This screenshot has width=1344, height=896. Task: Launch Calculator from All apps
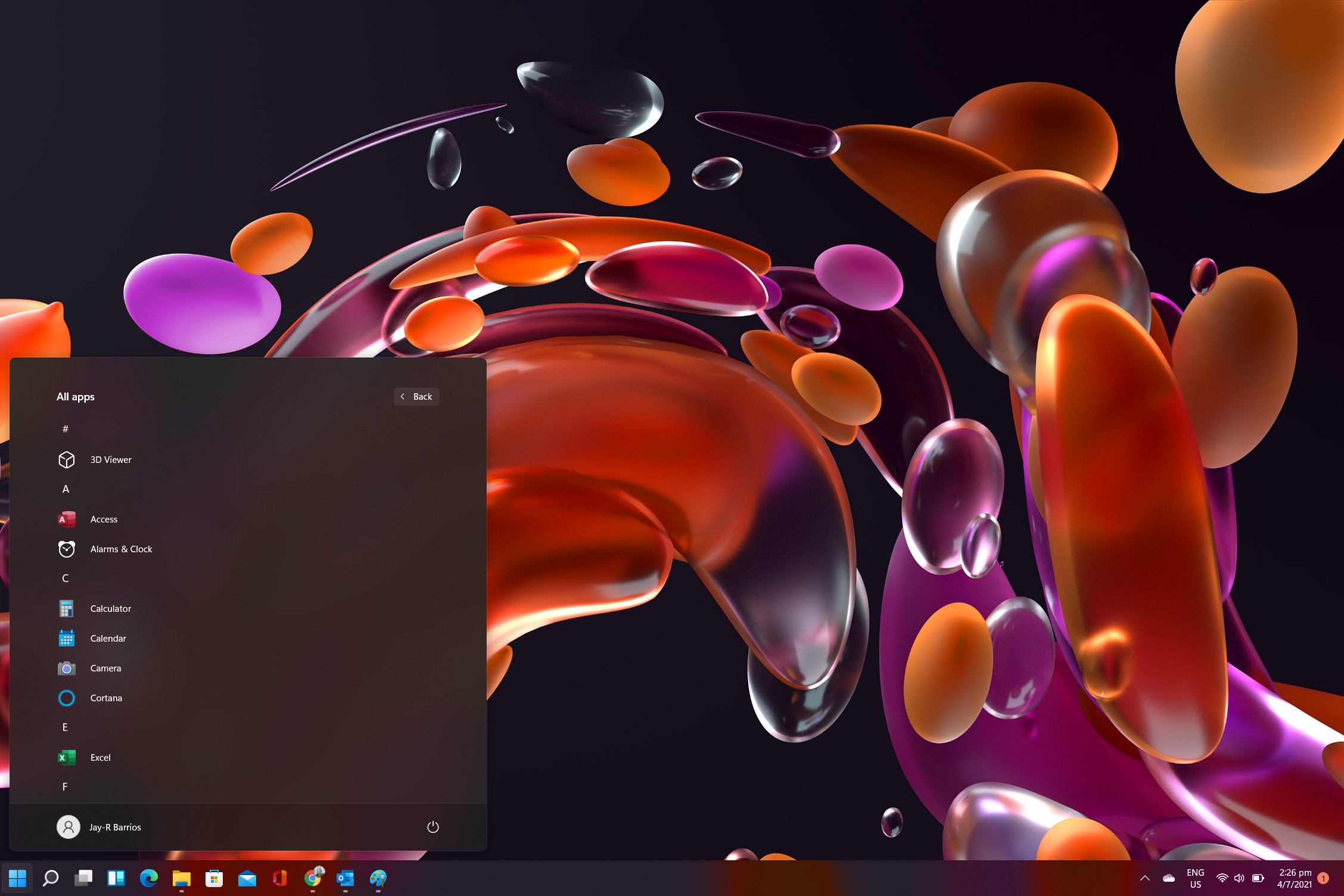coord(110,608)
